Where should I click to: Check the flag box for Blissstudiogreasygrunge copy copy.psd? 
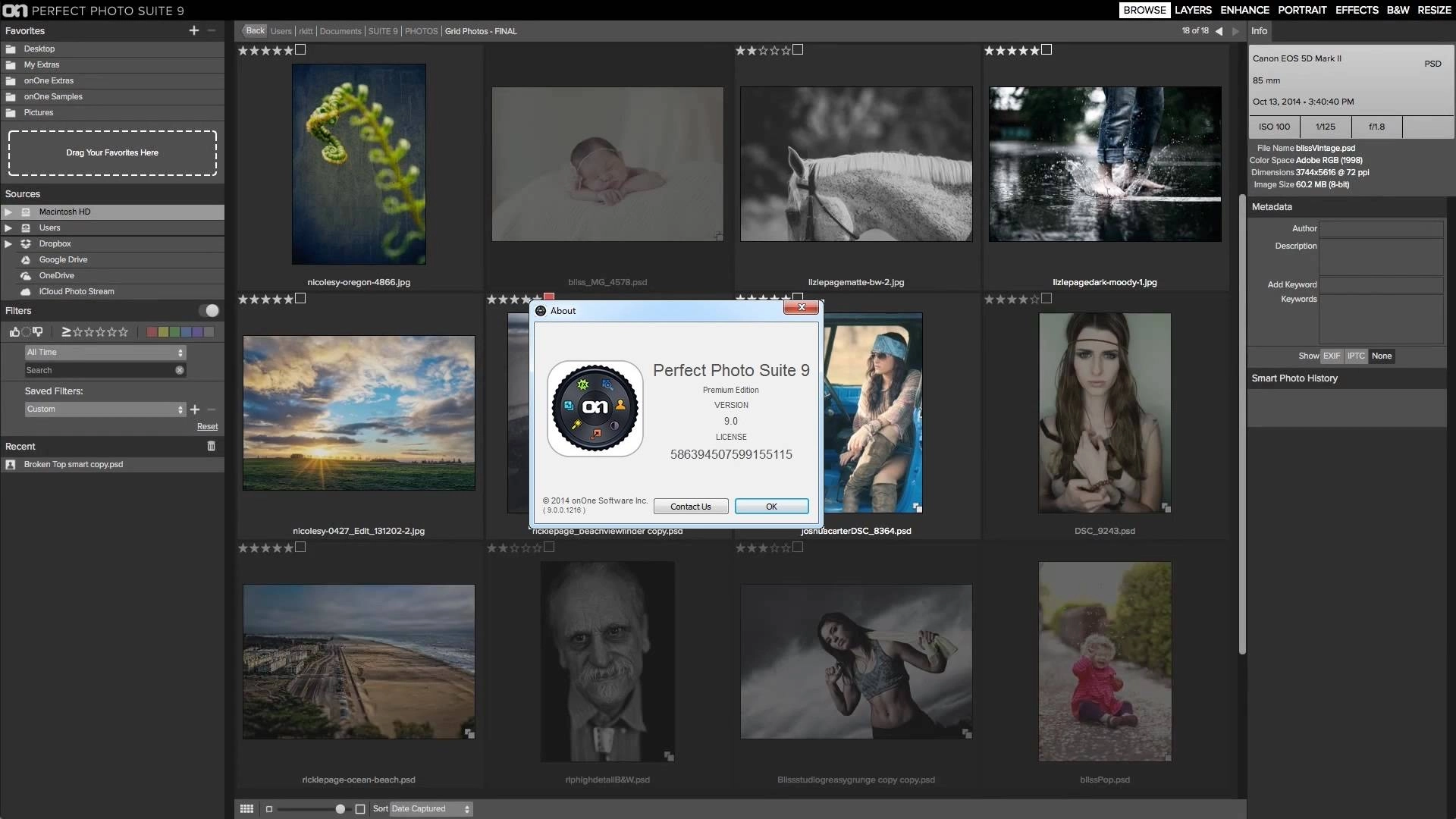pos(798,547)
